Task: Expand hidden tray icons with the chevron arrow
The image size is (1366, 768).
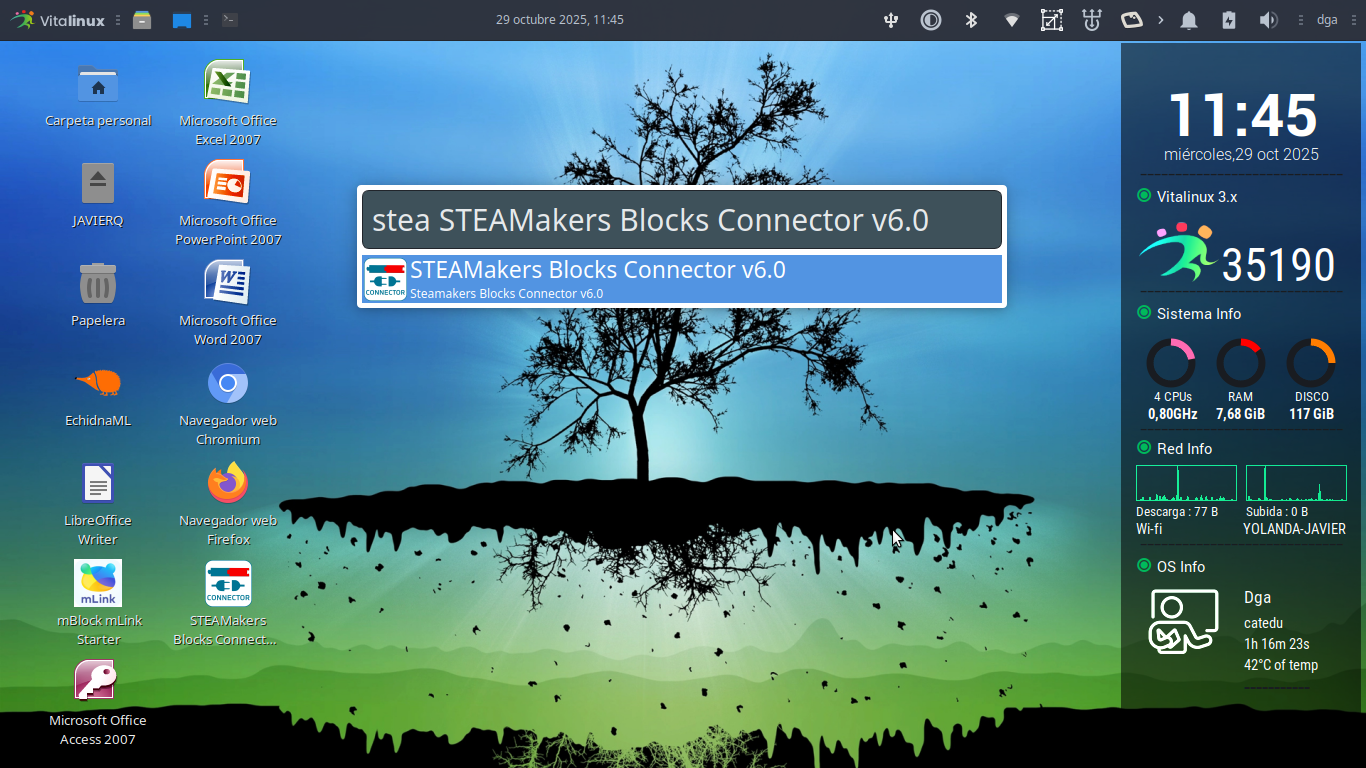Action: click(x=1160, y=20)
